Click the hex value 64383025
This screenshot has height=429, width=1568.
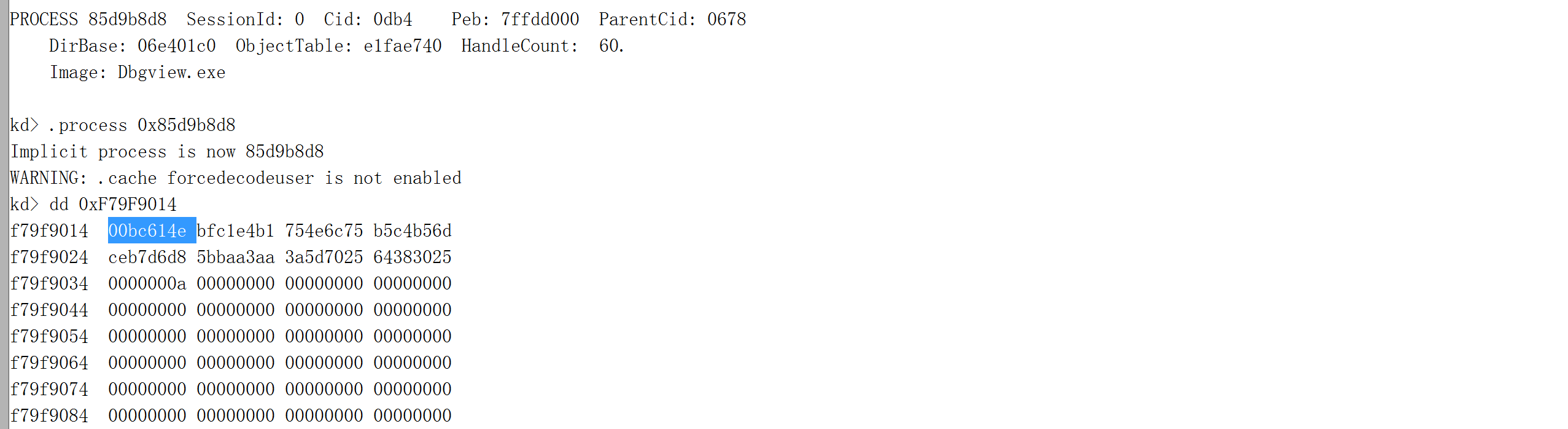pyautogui.click(x=412, y=258)
